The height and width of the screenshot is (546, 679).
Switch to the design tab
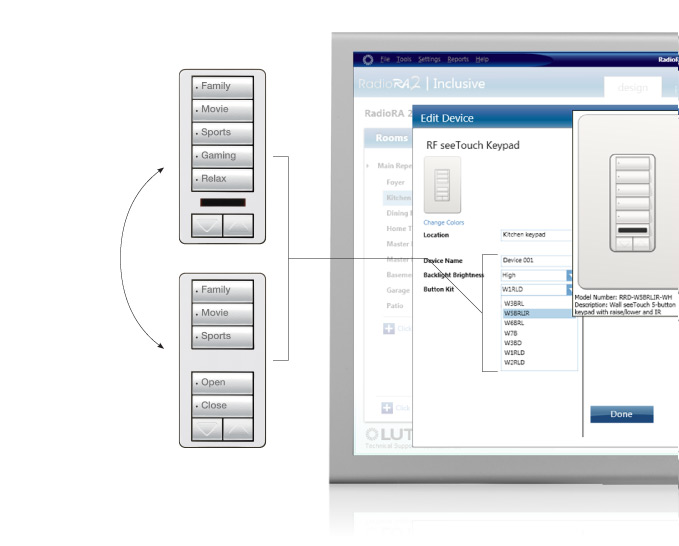[x=633, y=87]
